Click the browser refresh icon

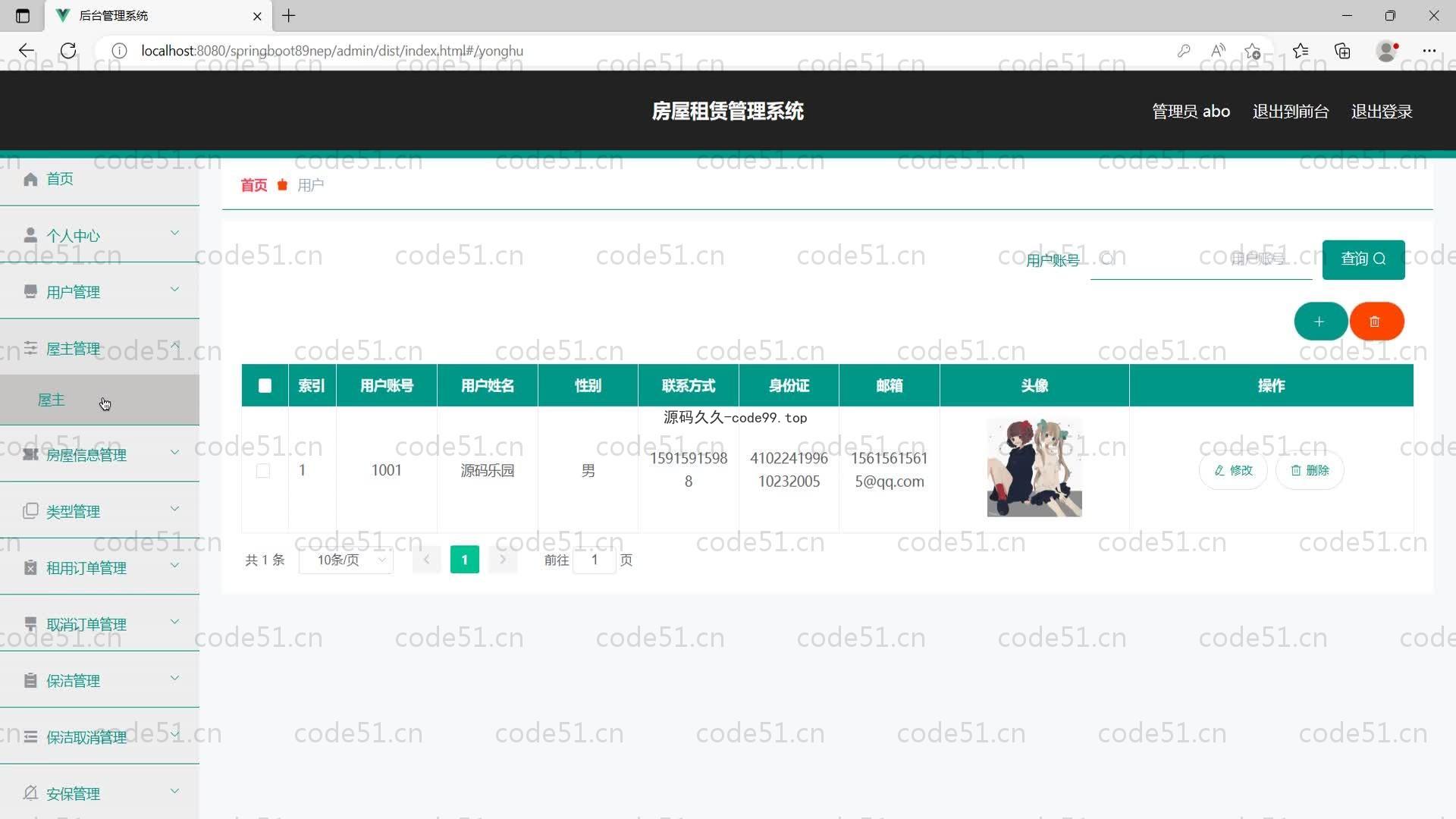click(68, 51)
